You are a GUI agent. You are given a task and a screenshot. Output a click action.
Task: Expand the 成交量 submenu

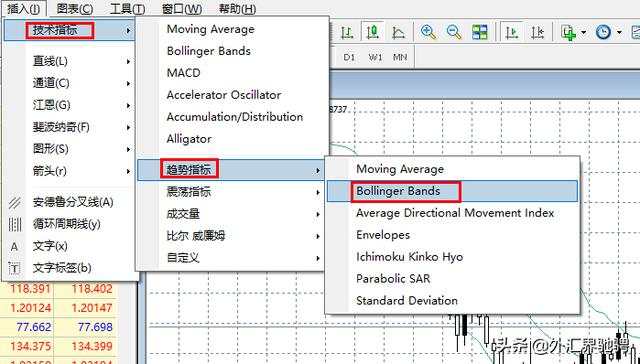(231, 214)
